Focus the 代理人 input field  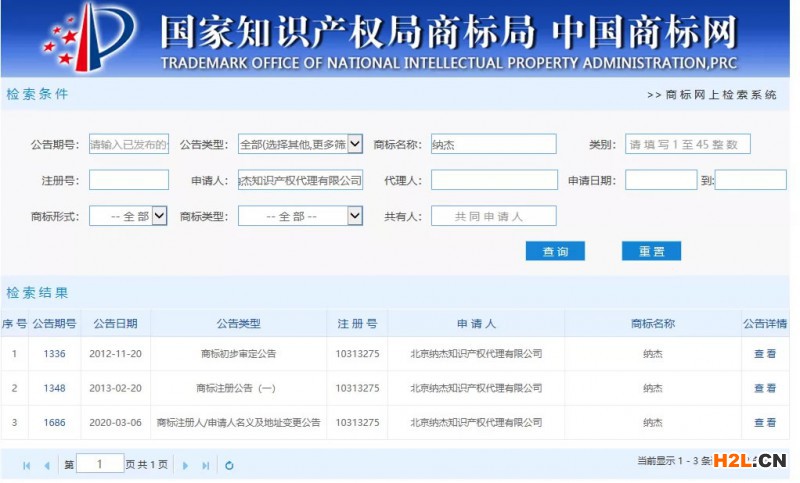pos(494,180)
